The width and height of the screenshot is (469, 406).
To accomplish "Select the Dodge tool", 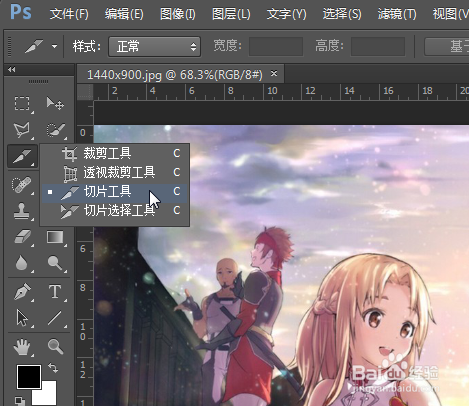I will point(55,263).
